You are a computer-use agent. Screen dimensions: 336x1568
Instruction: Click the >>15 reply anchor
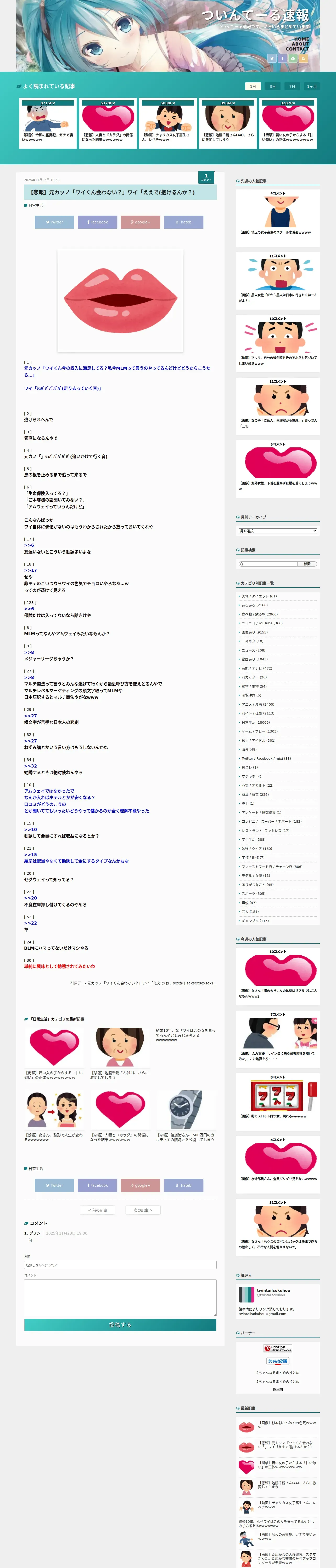31,855
